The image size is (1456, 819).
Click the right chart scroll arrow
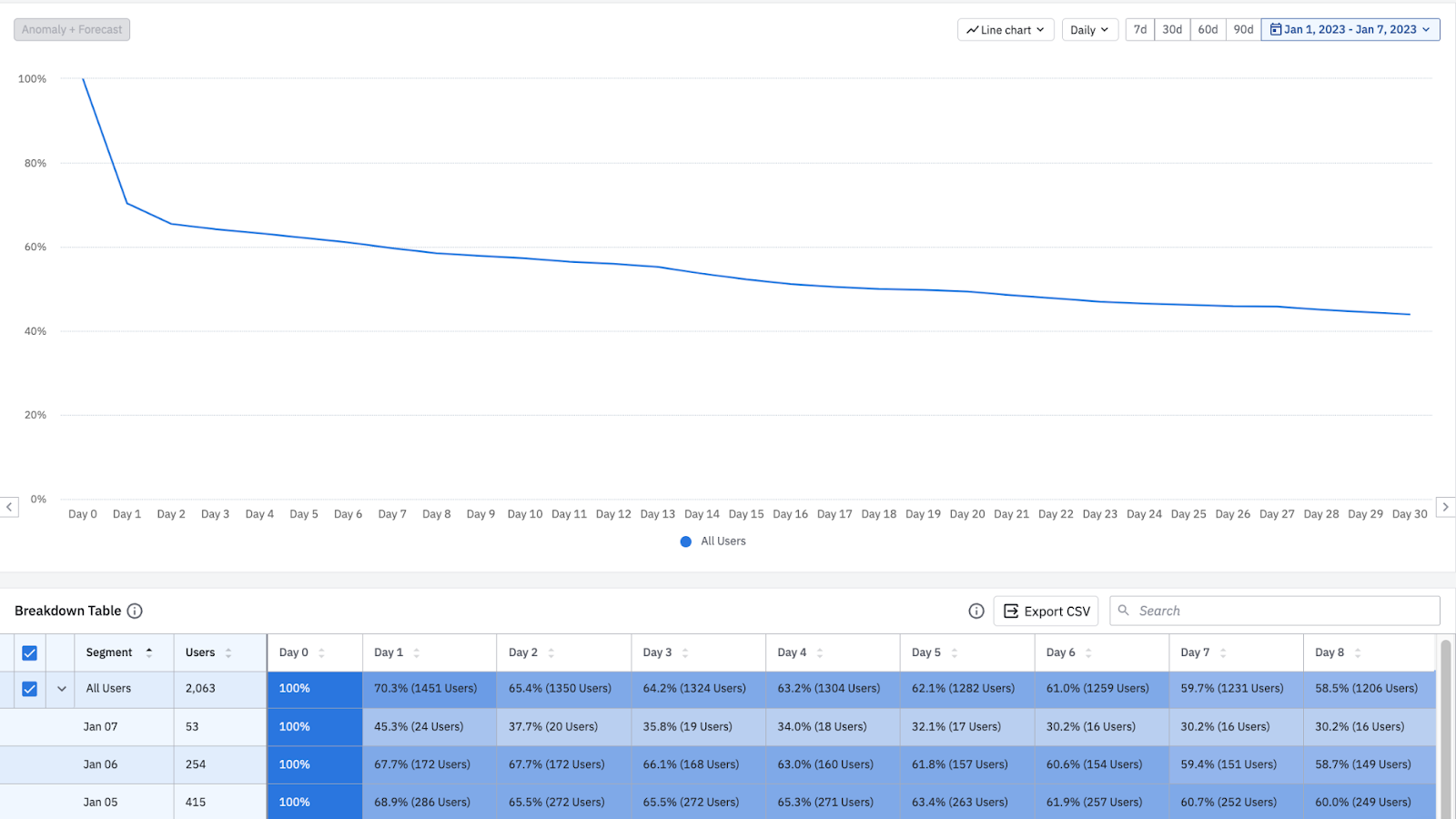1445,507
